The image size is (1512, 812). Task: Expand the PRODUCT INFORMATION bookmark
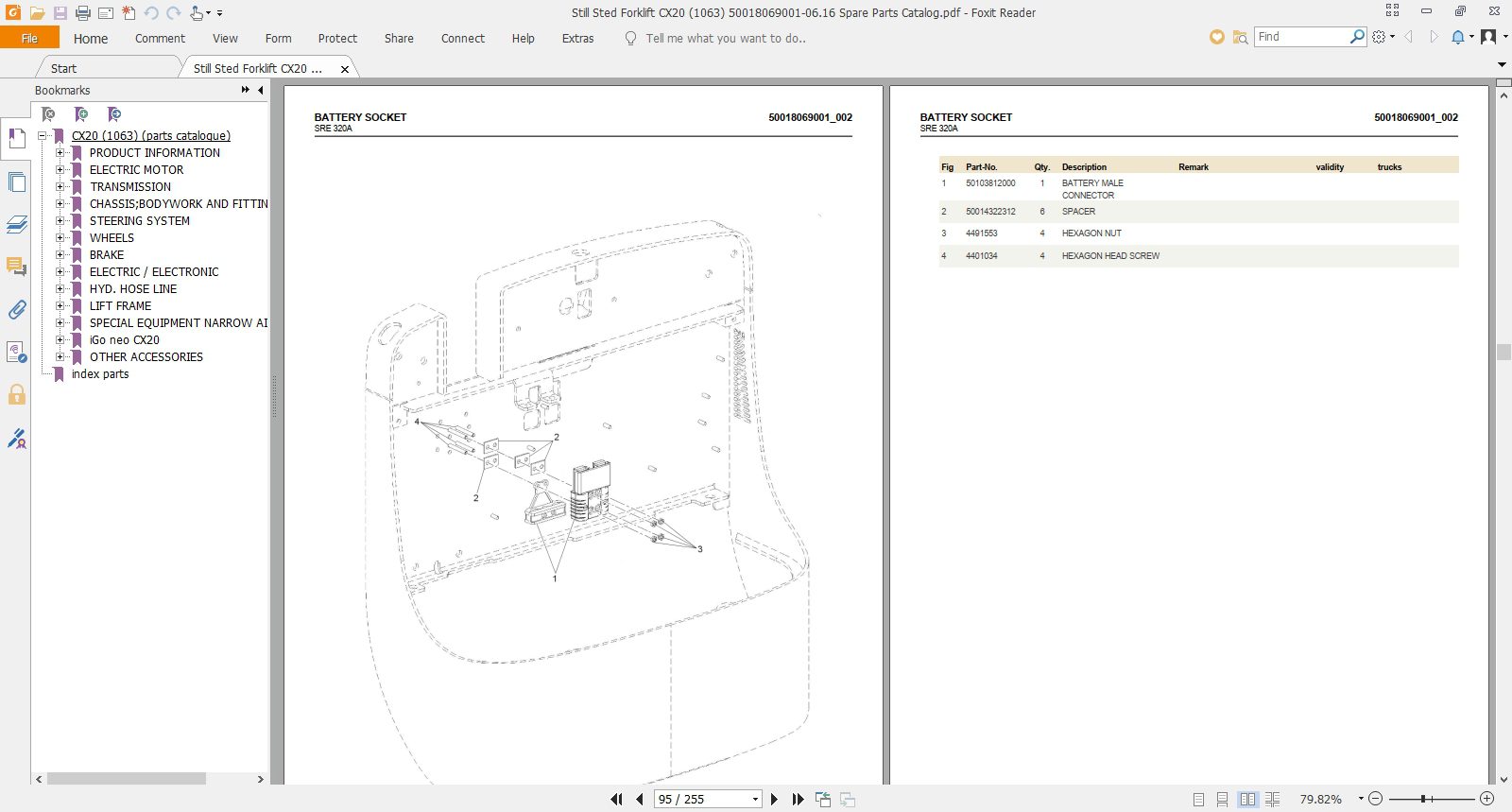point(60,153)
